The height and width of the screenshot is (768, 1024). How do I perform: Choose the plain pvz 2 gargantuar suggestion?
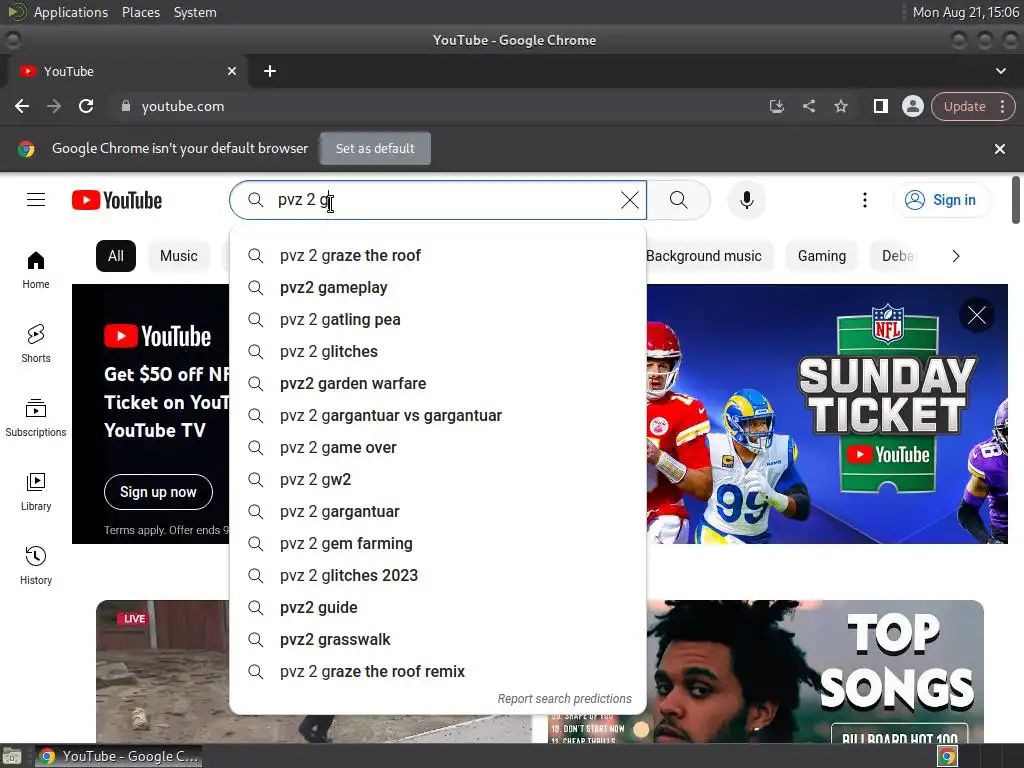click(438, 511)
